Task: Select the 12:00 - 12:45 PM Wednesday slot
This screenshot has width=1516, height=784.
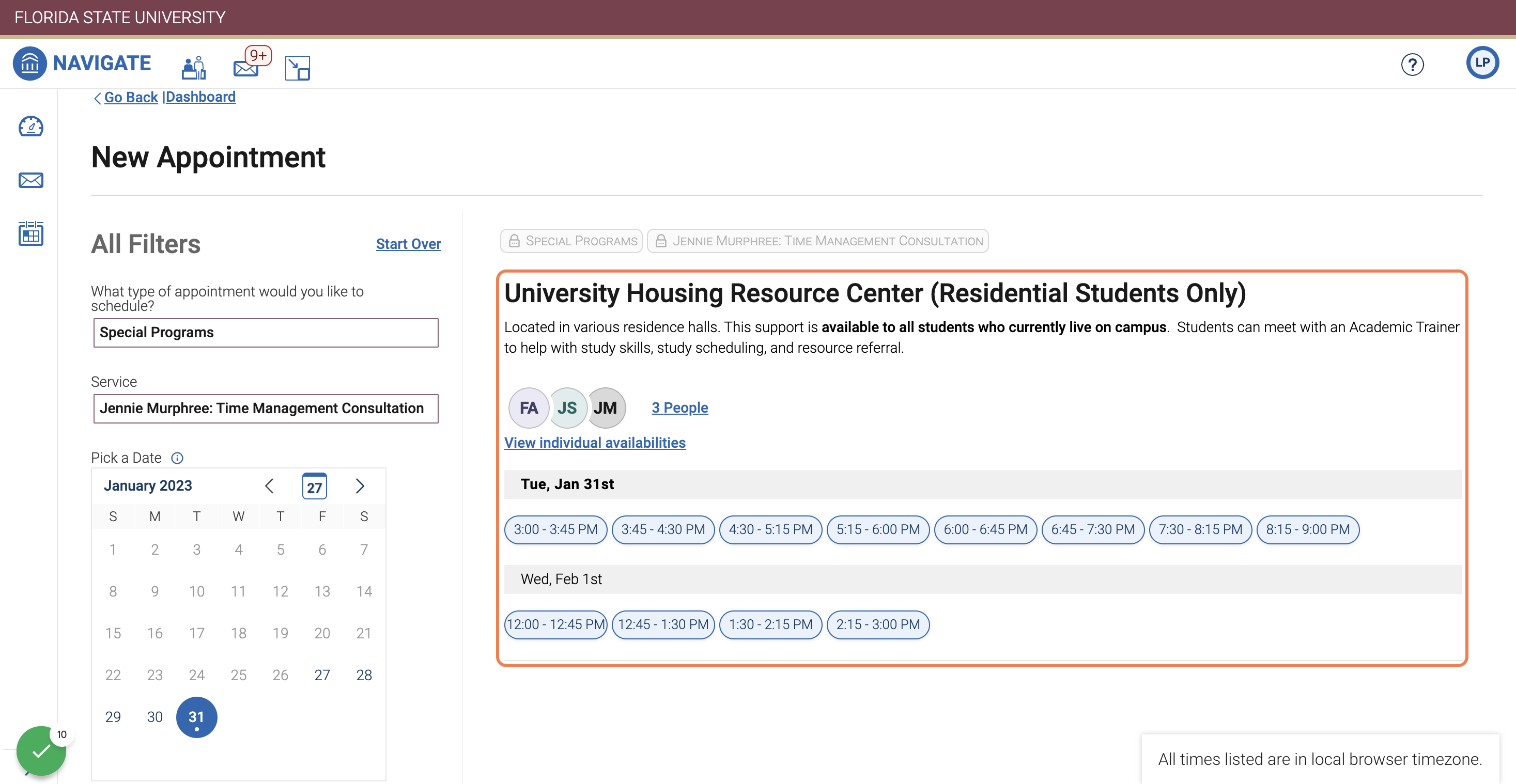Action: tap(555, 624)
